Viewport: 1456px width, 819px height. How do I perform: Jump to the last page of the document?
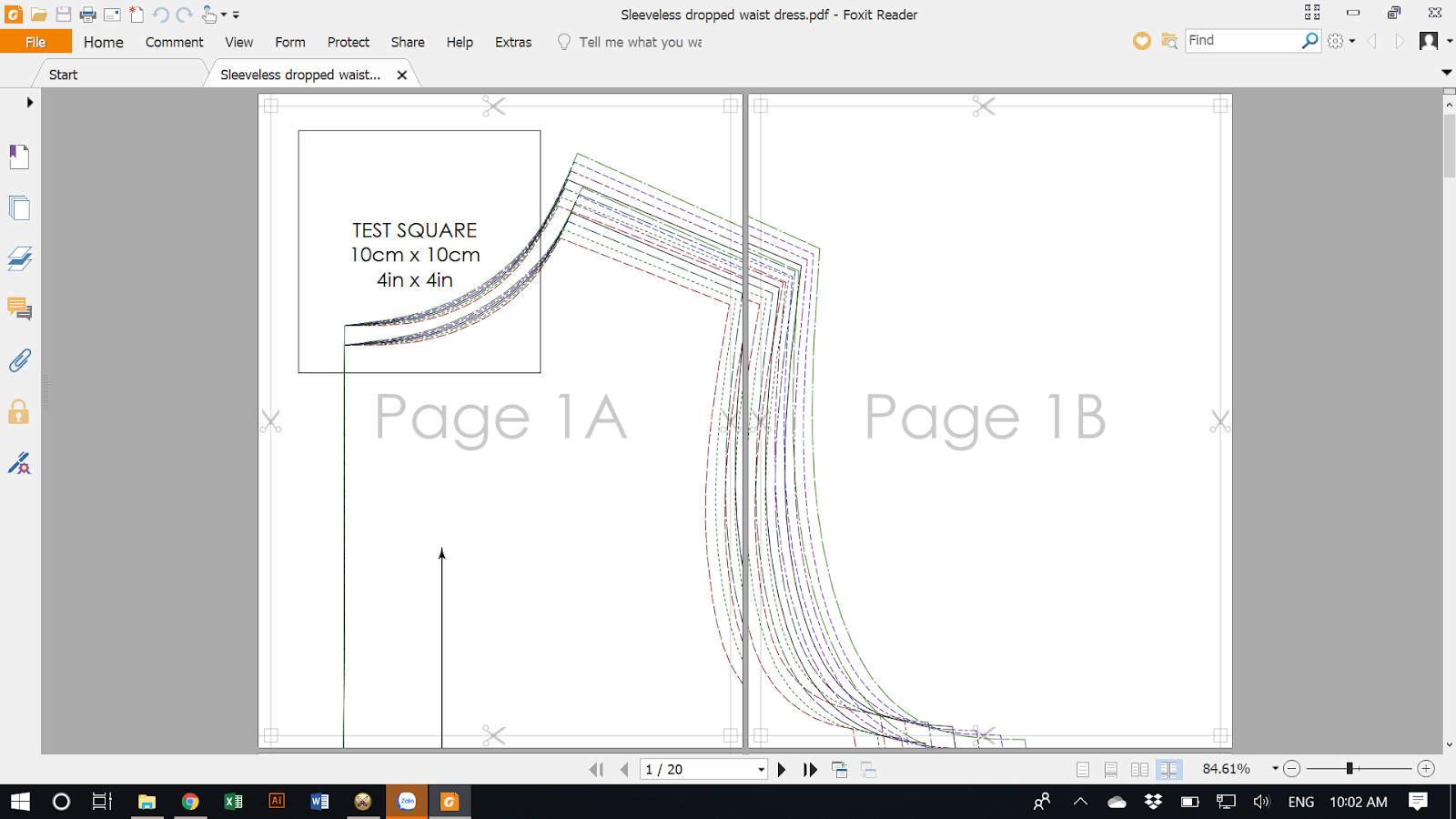coord(810,769)
